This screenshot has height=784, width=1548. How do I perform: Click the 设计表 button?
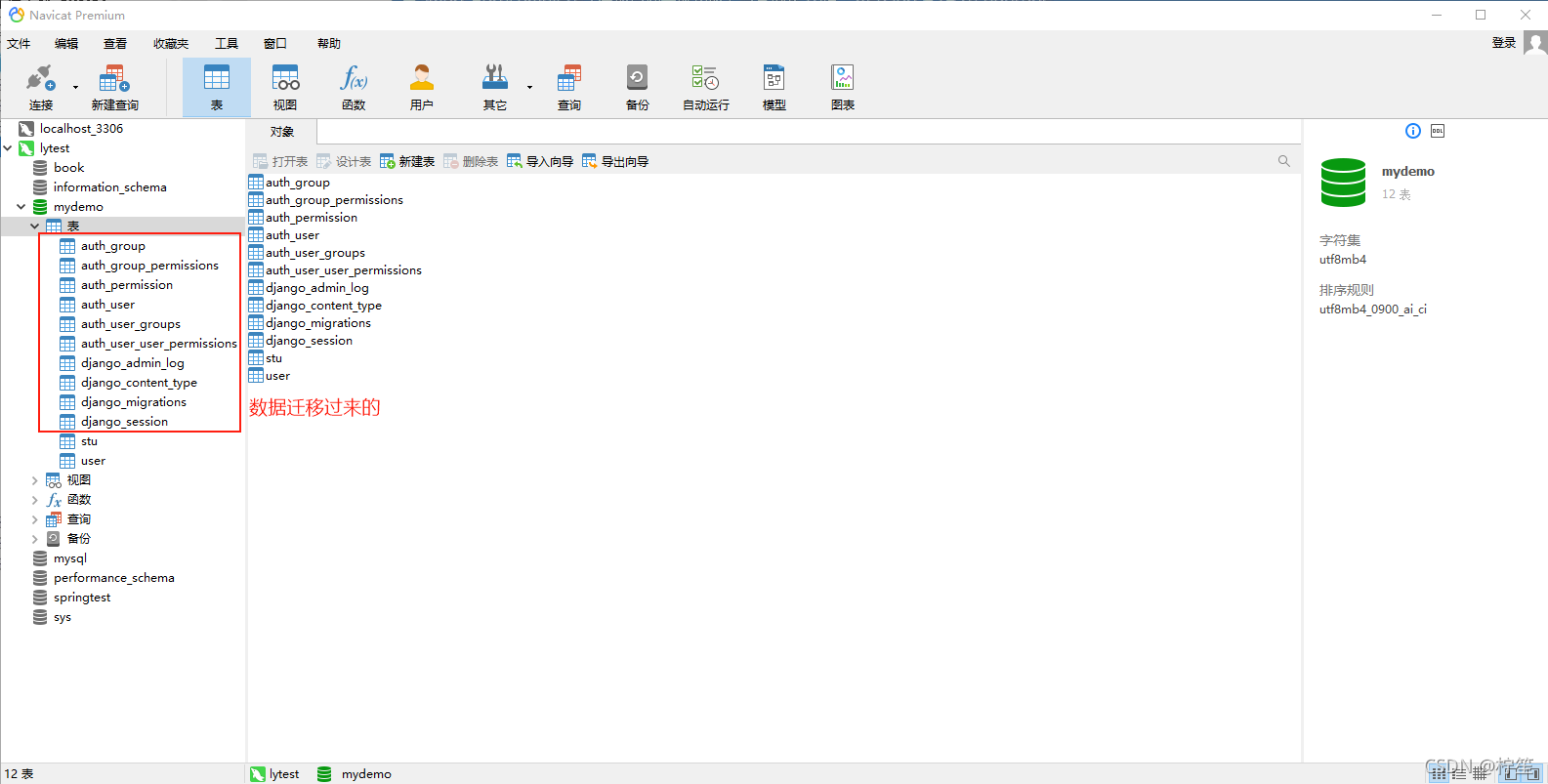click(344, 162)
